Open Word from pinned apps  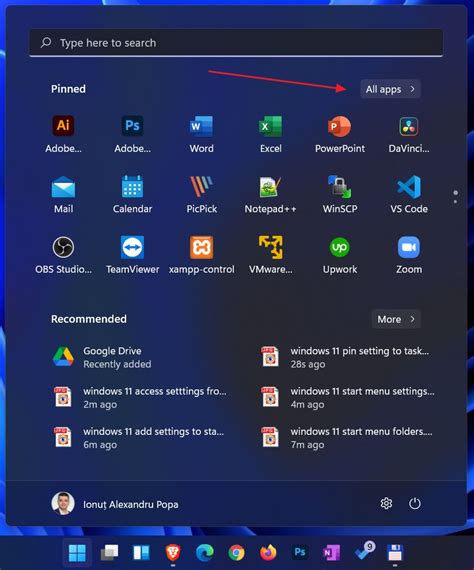[201, 134]
